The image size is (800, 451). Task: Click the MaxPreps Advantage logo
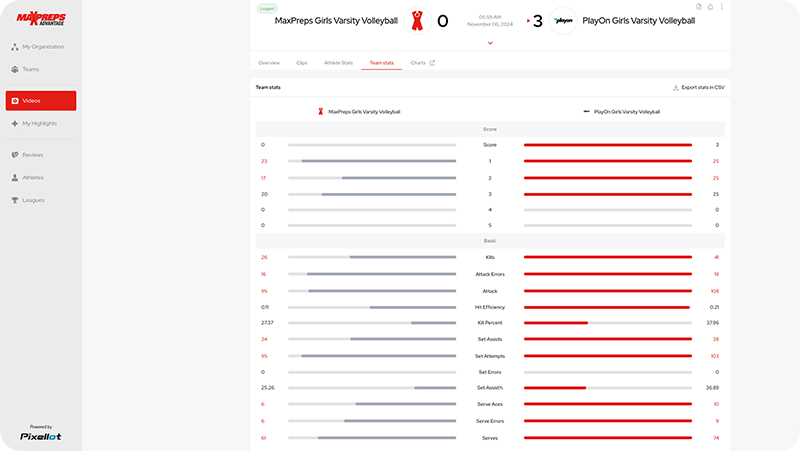41,18
